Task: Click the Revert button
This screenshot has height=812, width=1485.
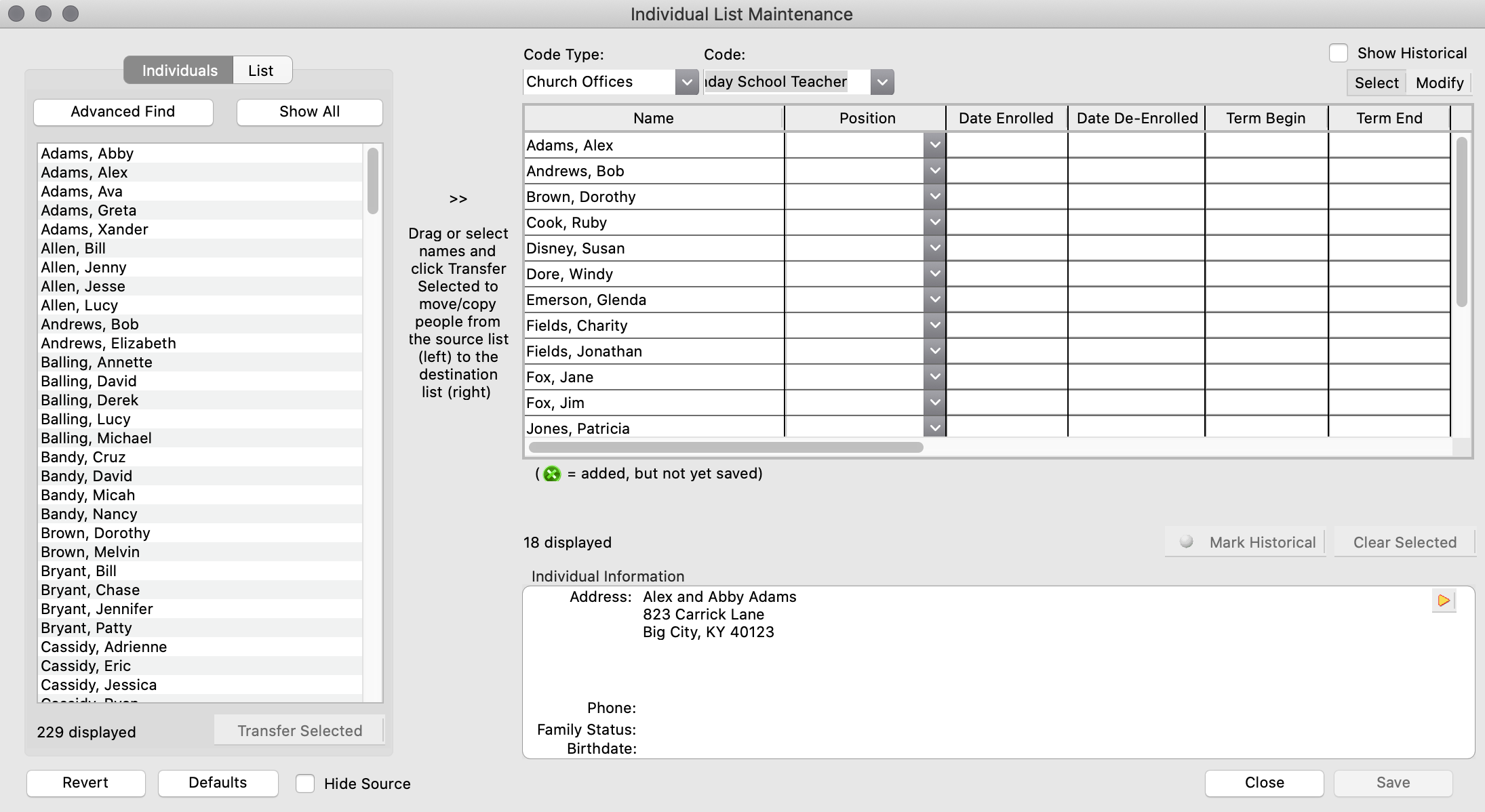Action: click(85, 783)
